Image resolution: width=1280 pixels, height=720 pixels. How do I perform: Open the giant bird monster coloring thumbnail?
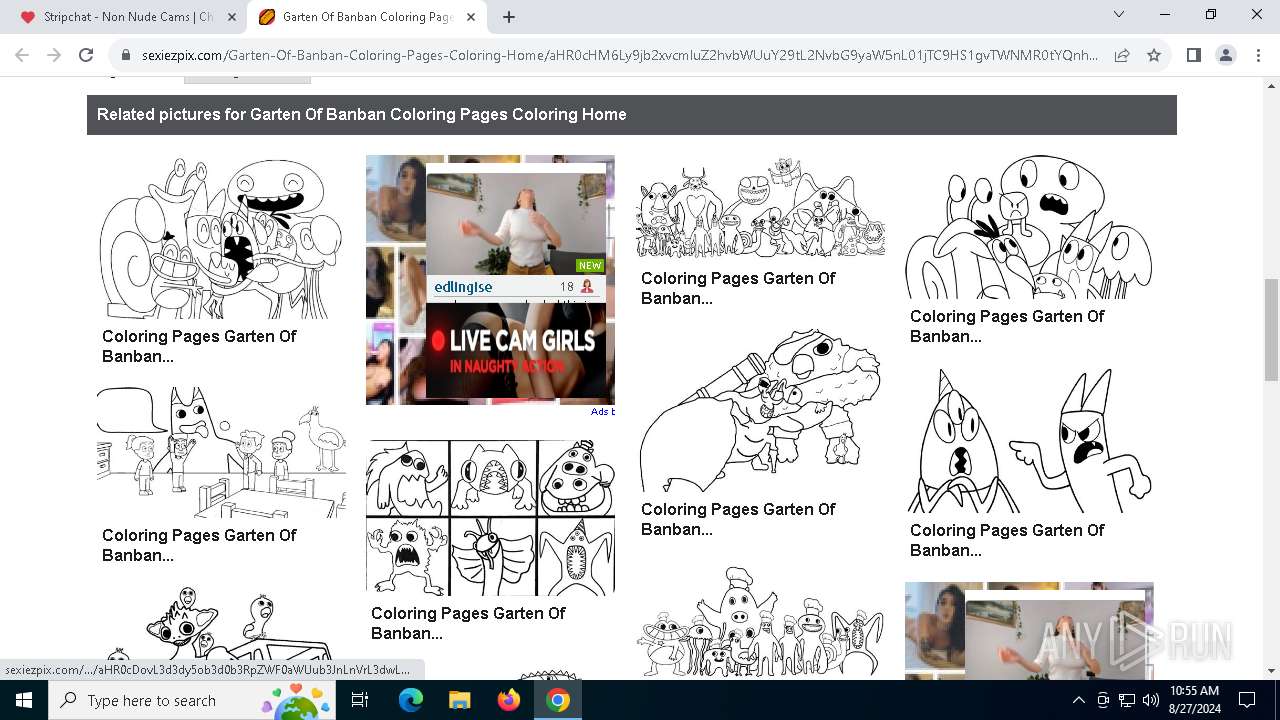click(760, 410)
